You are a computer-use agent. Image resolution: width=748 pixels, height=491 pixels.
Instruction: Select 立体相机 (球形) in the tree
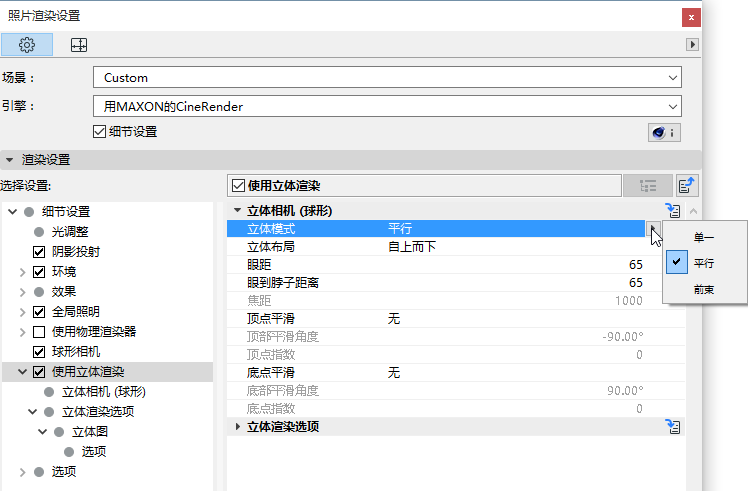[x=104, y=392]
